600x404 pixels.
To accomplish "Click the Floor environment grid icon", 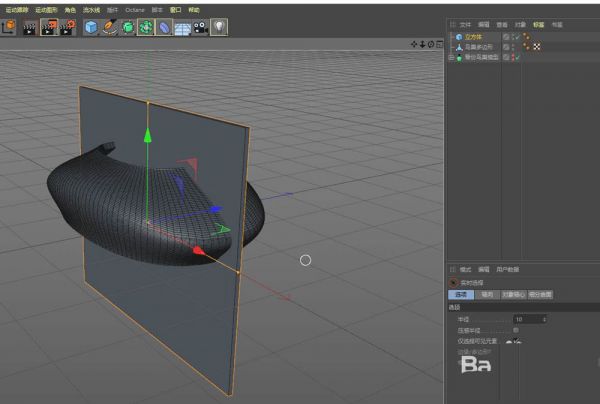I will tap(183, 28).
